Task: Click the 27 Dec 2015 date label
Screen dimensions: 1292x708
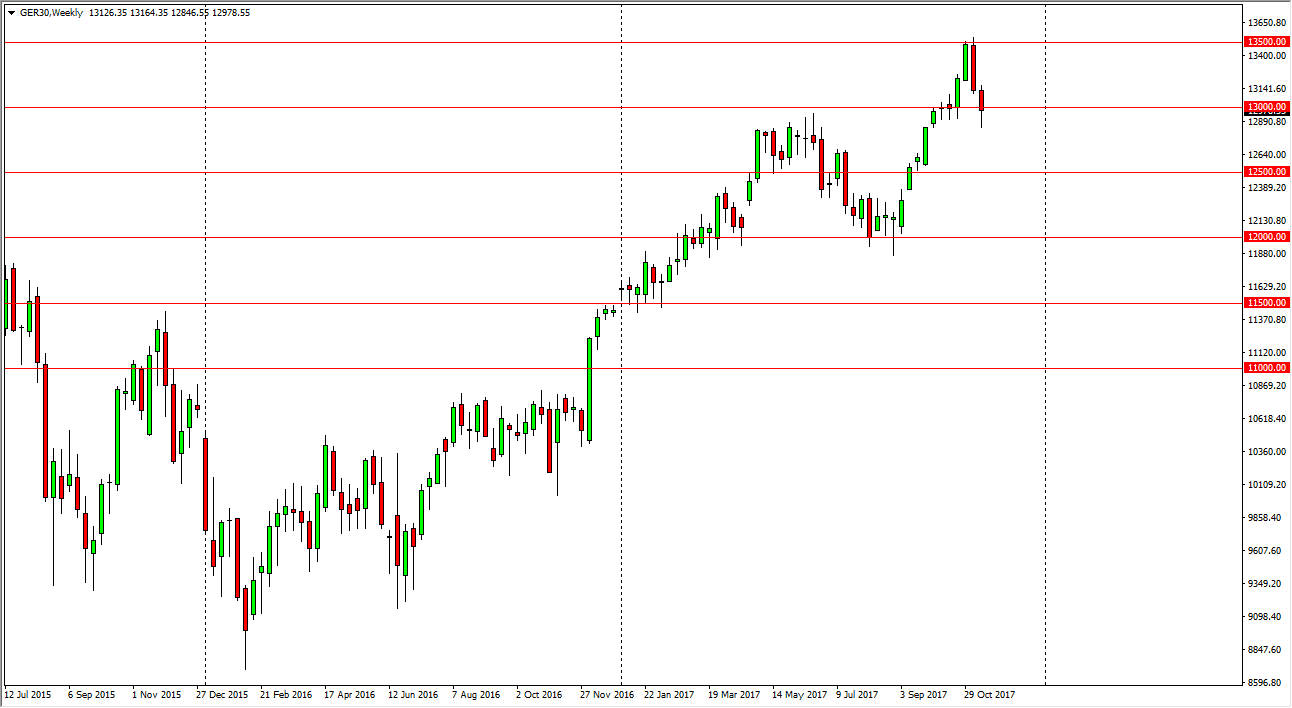Action: click(222, 694)
